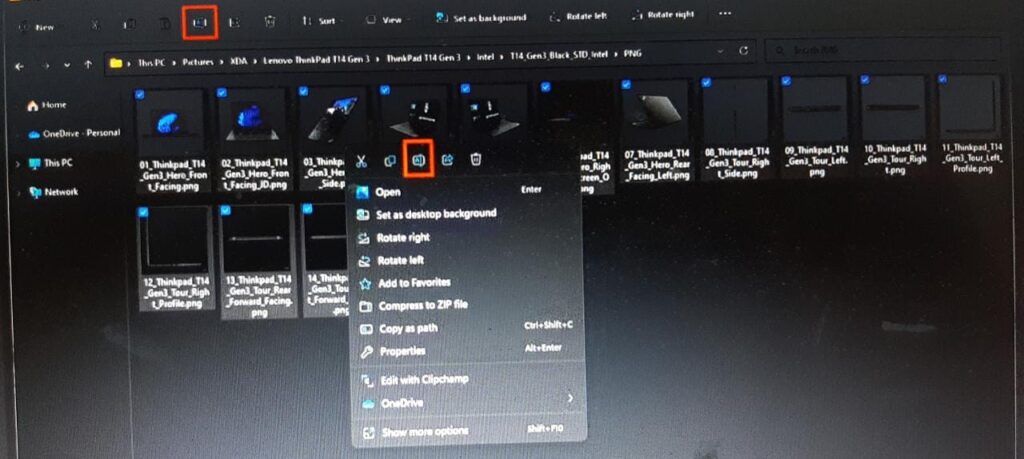The width and height of the screenshot is (1024, 459).
Task: Jump to Pictures in the breadcrumb path
Action: pyautogui.click(x=198, y=62)
